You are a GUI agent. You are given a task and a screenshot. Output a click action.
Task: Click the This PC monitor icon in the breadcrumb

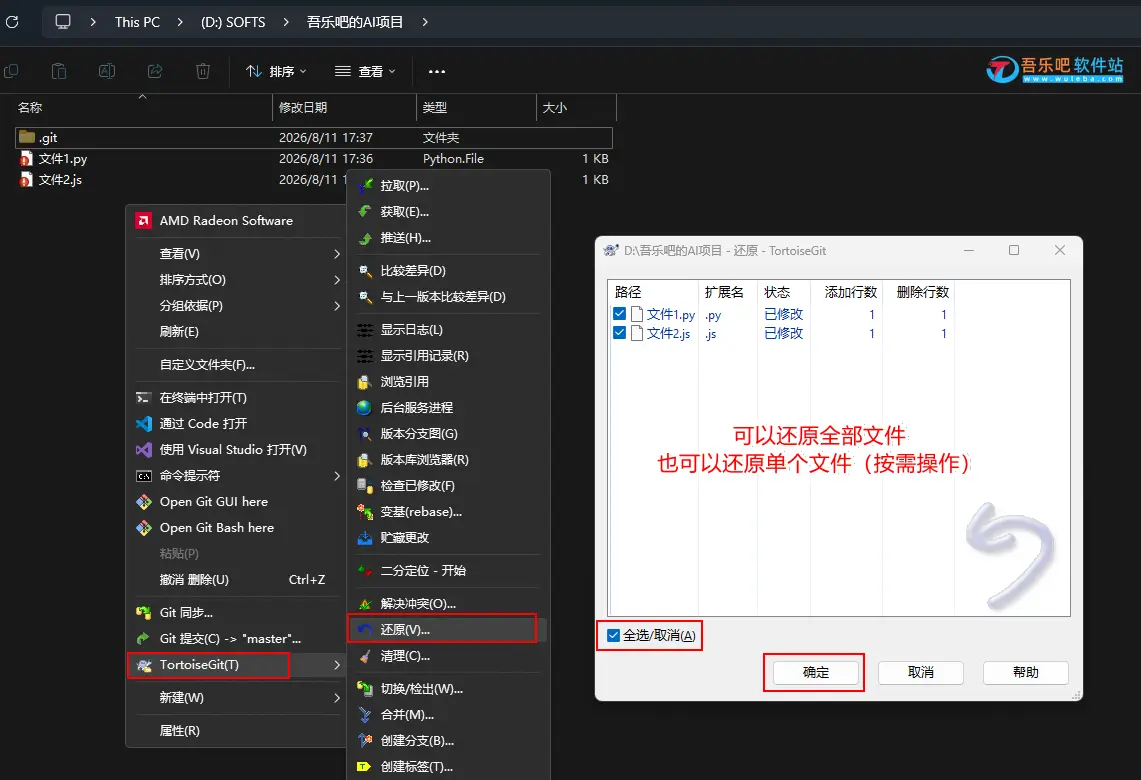click(63, 22)
